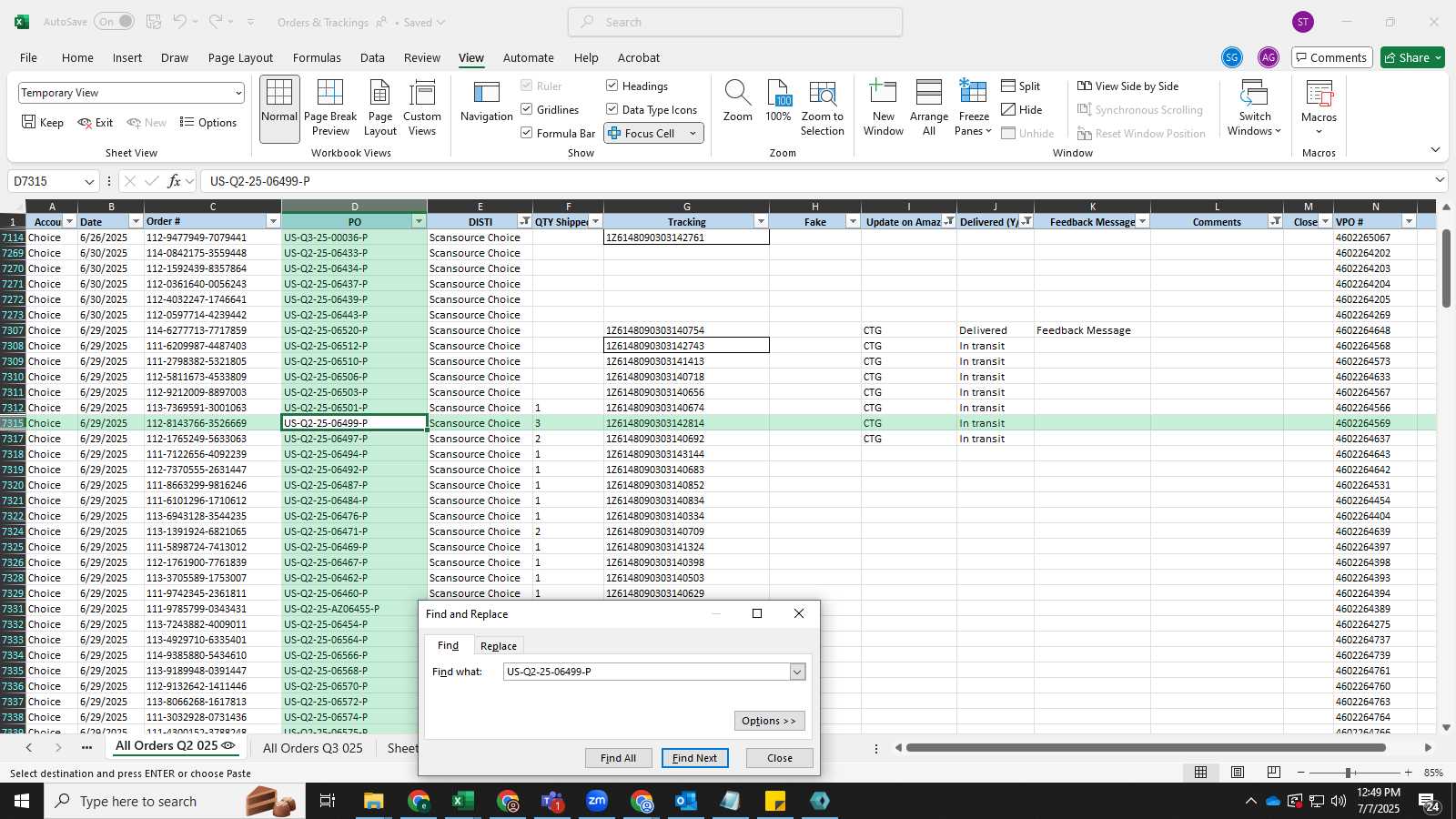
Task: Uncheck the Formula Bar checkbox
Action: coord(527,133)
